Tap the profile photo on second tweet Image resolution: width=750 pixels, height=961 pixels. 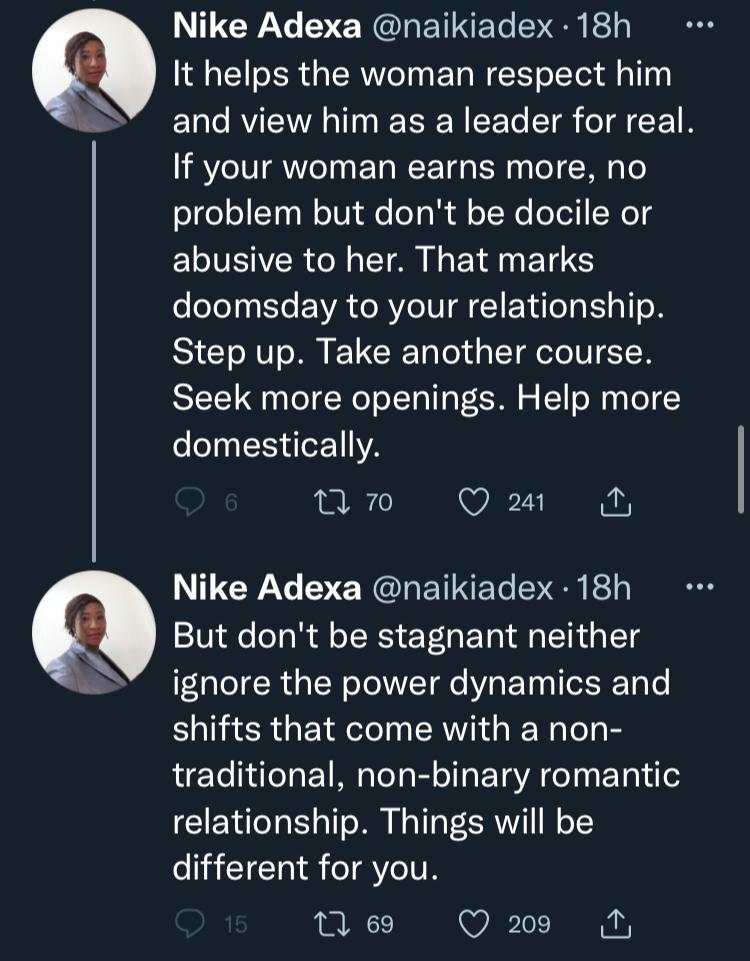tap(94, 632)
